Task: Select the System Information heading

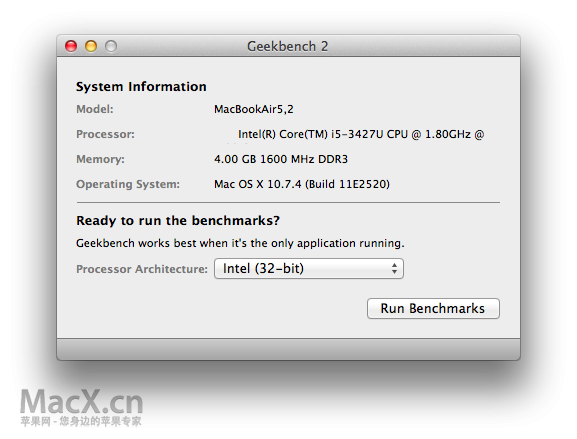Action: 141,86
